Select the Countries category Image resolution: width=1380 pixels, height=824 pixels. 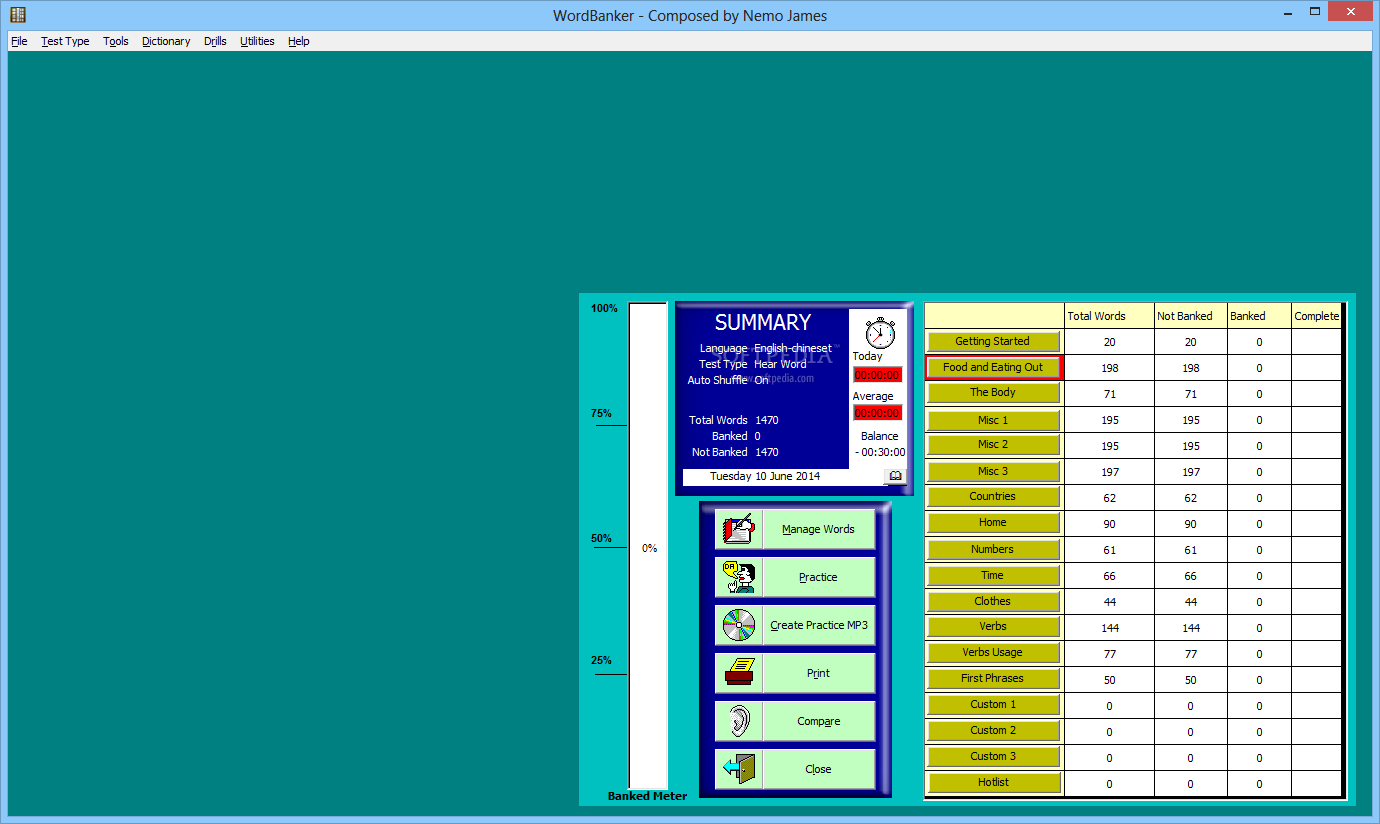(x=993, y=497)
